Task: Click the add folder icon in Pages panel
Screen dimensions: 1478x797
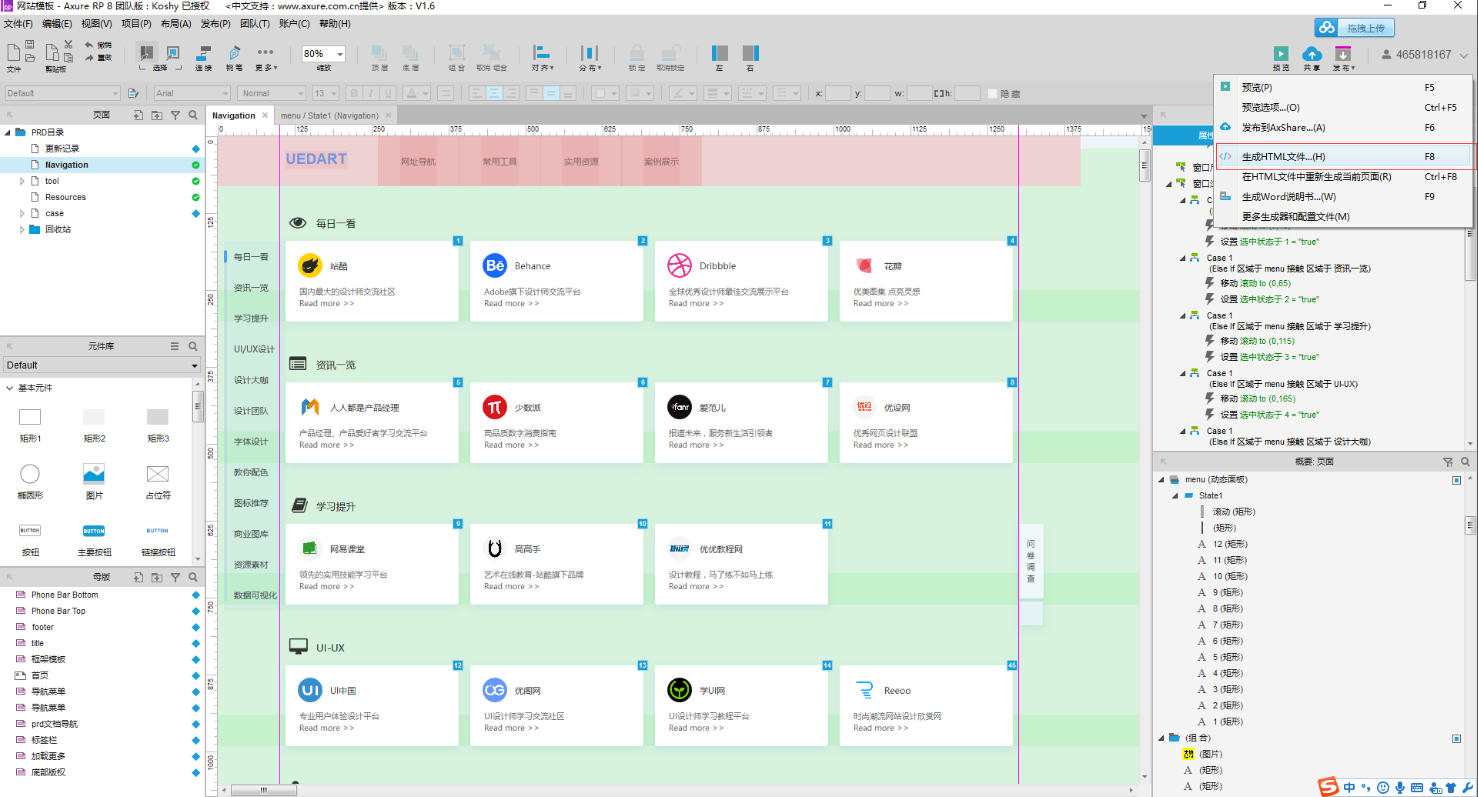Action: 157,115
